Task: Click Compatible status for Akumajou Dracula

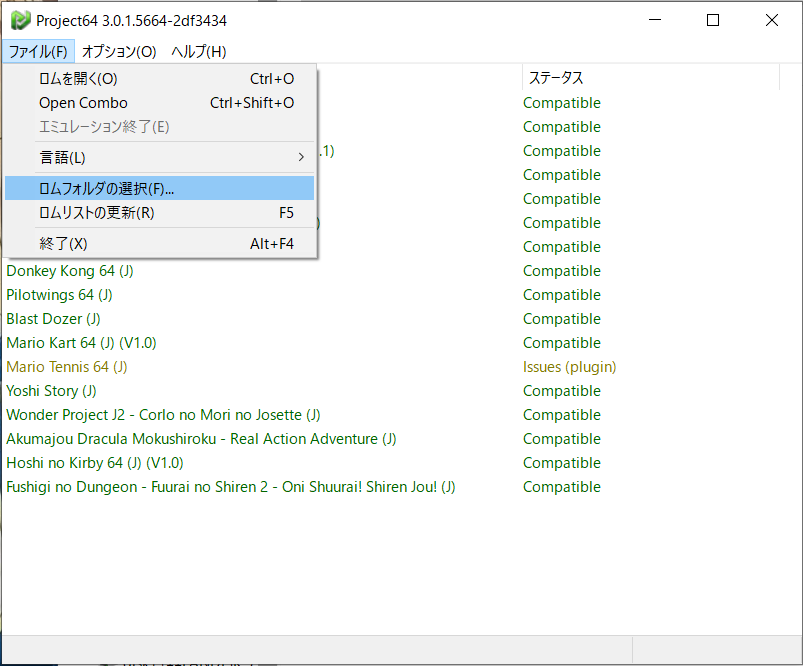Action: click(562, 439)
